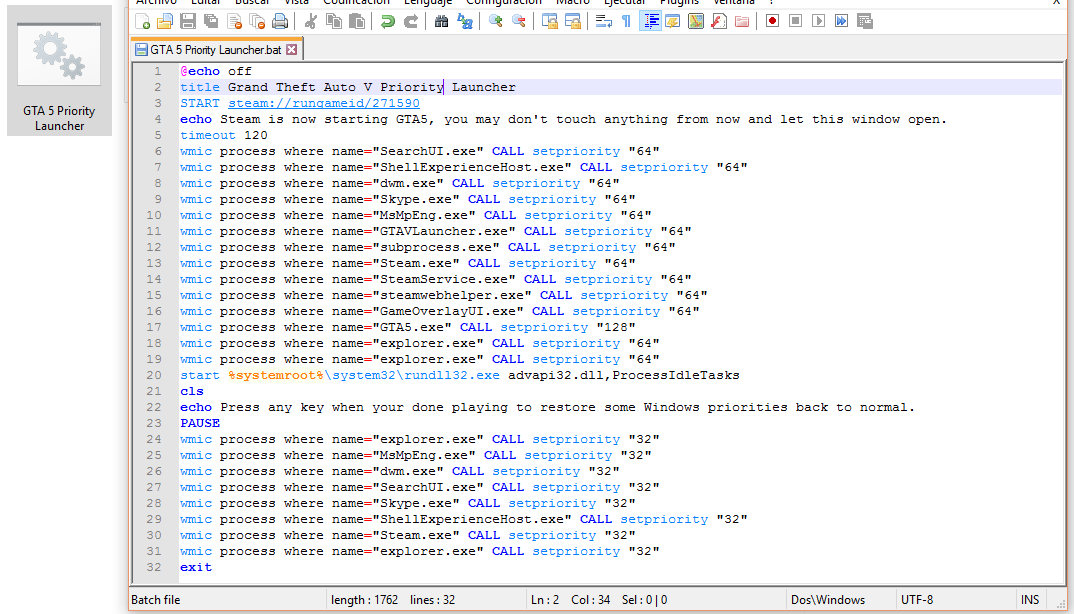Click the New file toolbar icon
The image size is (1074, 614).
[142, 21]
